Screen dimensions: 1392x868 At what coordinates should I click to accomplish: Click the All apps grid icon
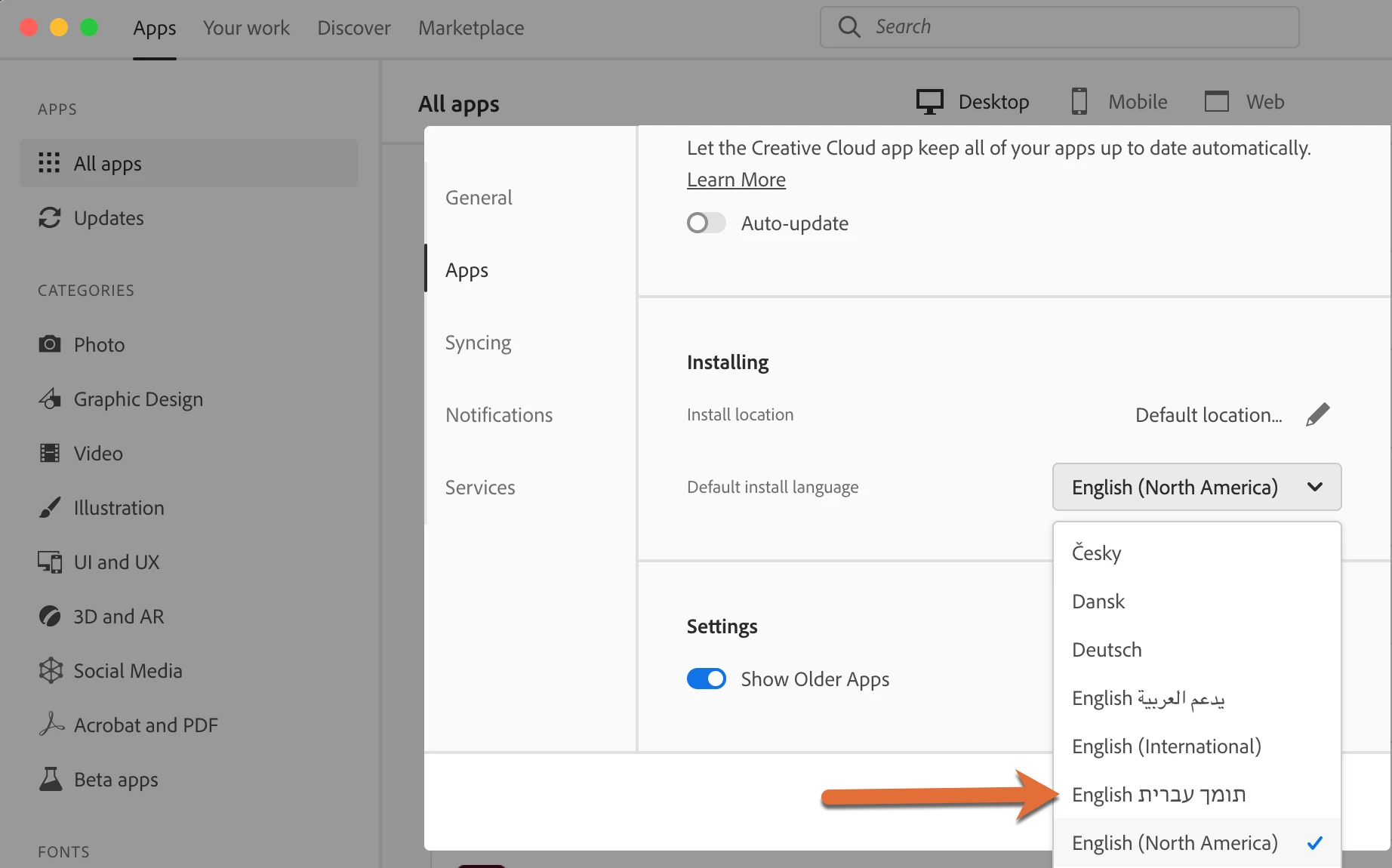pos(49,163)
